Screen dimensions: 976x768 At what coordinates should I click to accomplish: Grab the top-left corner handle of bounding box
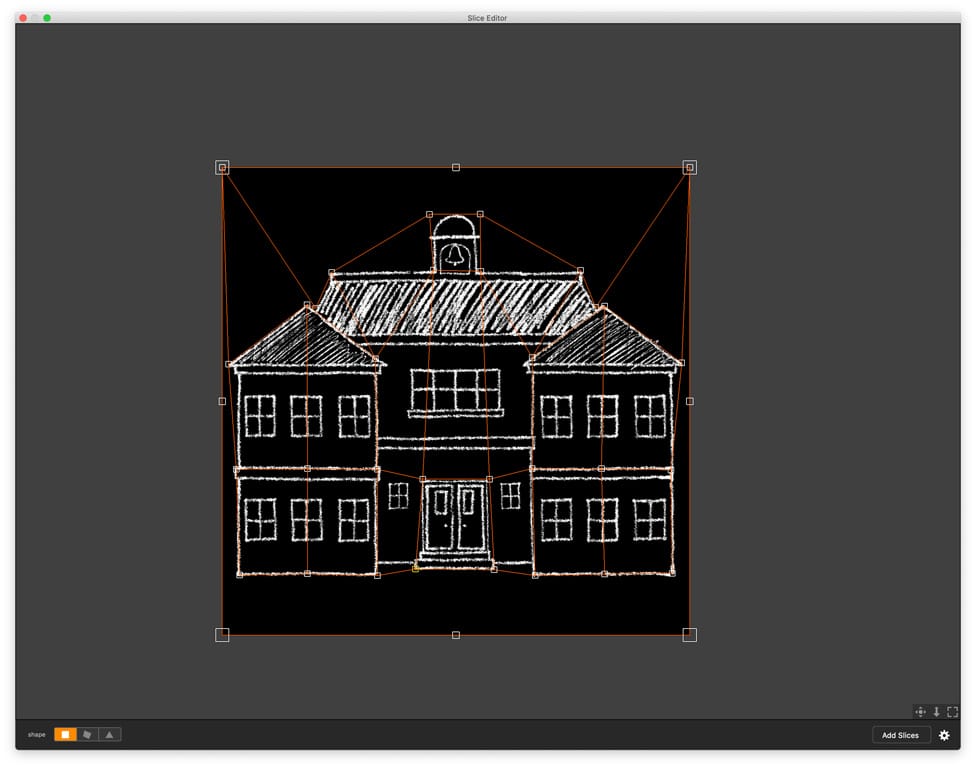[222, 167]
